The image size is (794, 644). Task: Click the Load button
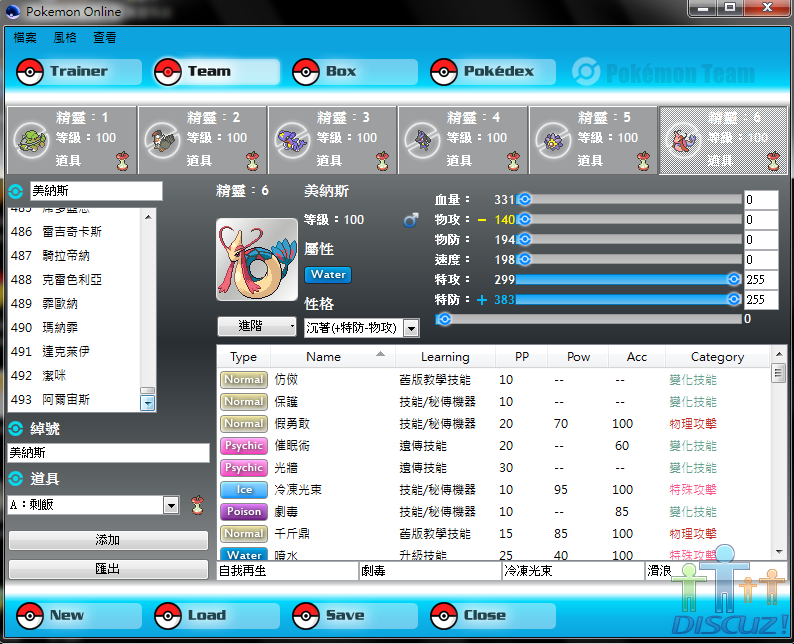[x=217, y=616]
